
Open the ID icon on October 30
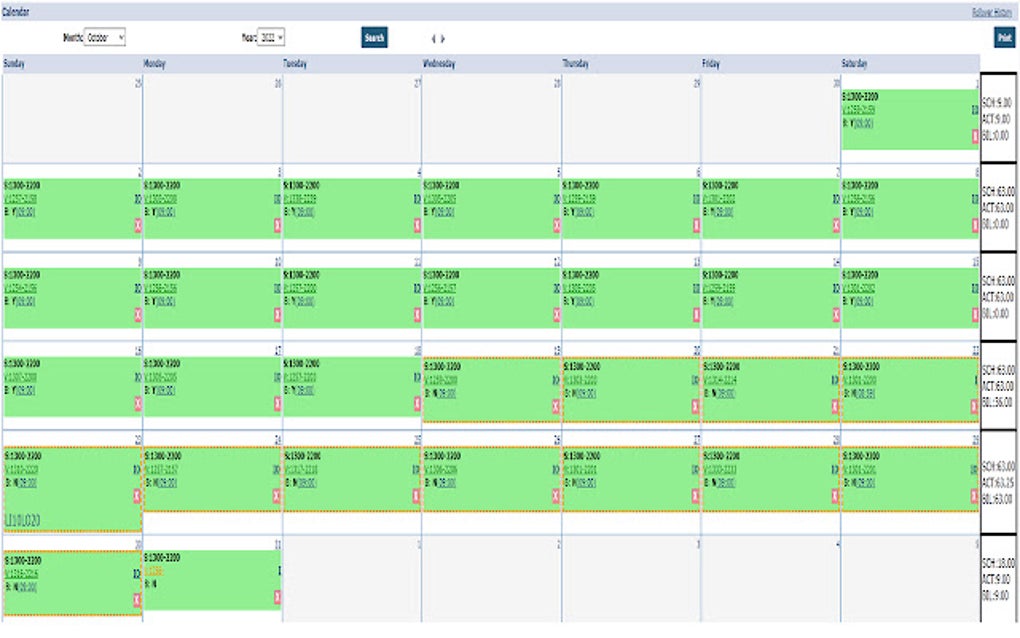point(137,574)
